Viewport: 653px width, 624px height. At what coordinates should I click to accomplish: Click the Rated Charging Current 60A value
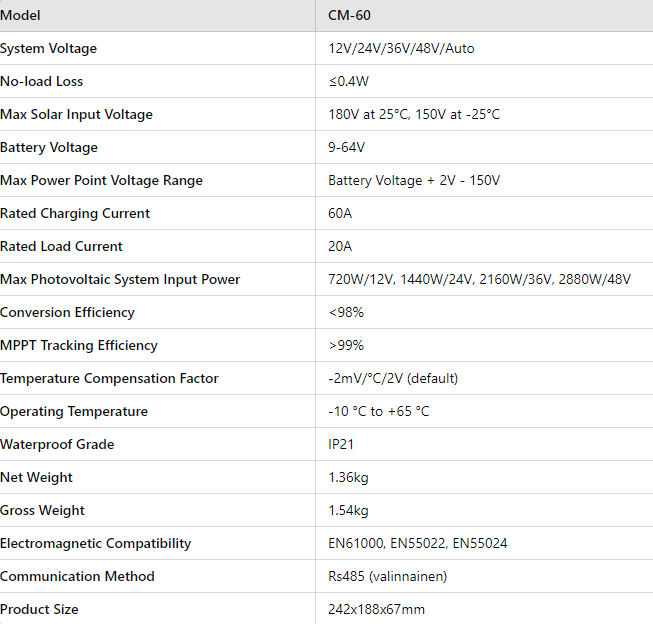click(x=340, y=213)
